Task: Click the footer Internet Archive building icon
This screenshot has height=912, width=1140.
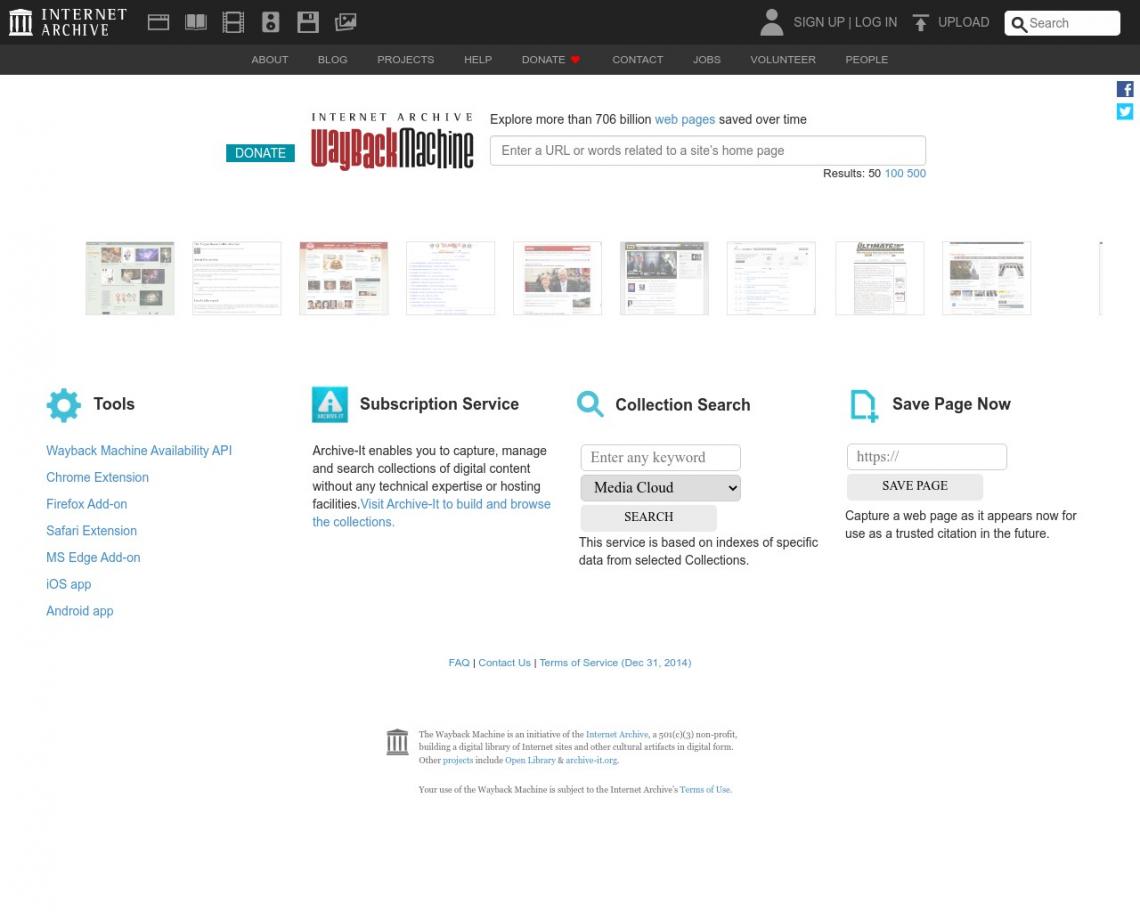Action: [x=397, y=742]
